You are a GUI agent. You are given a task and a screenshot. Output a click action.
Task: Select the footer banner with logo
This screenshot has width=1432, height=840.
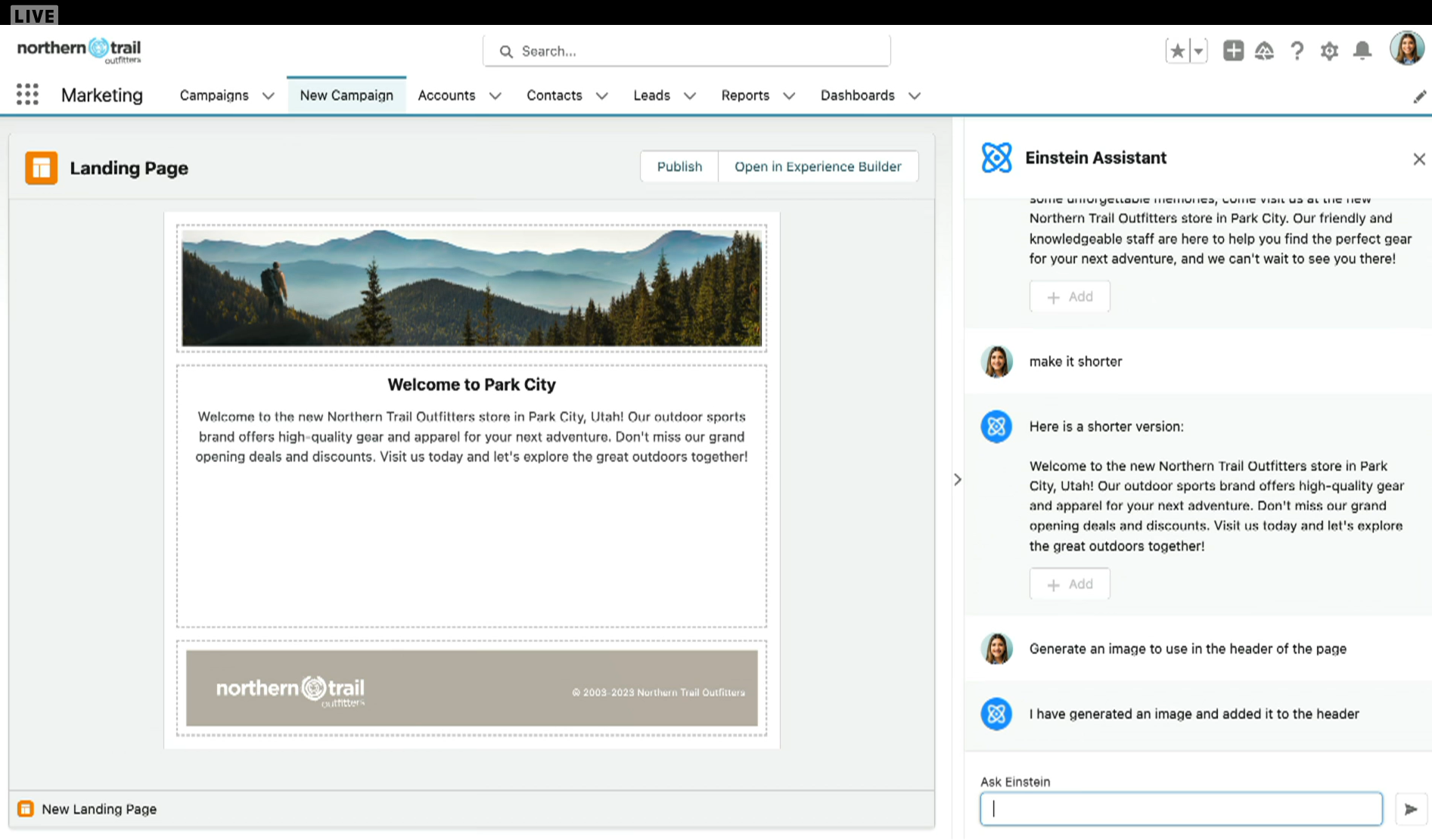pyautogui.click(x=471, y=688)
